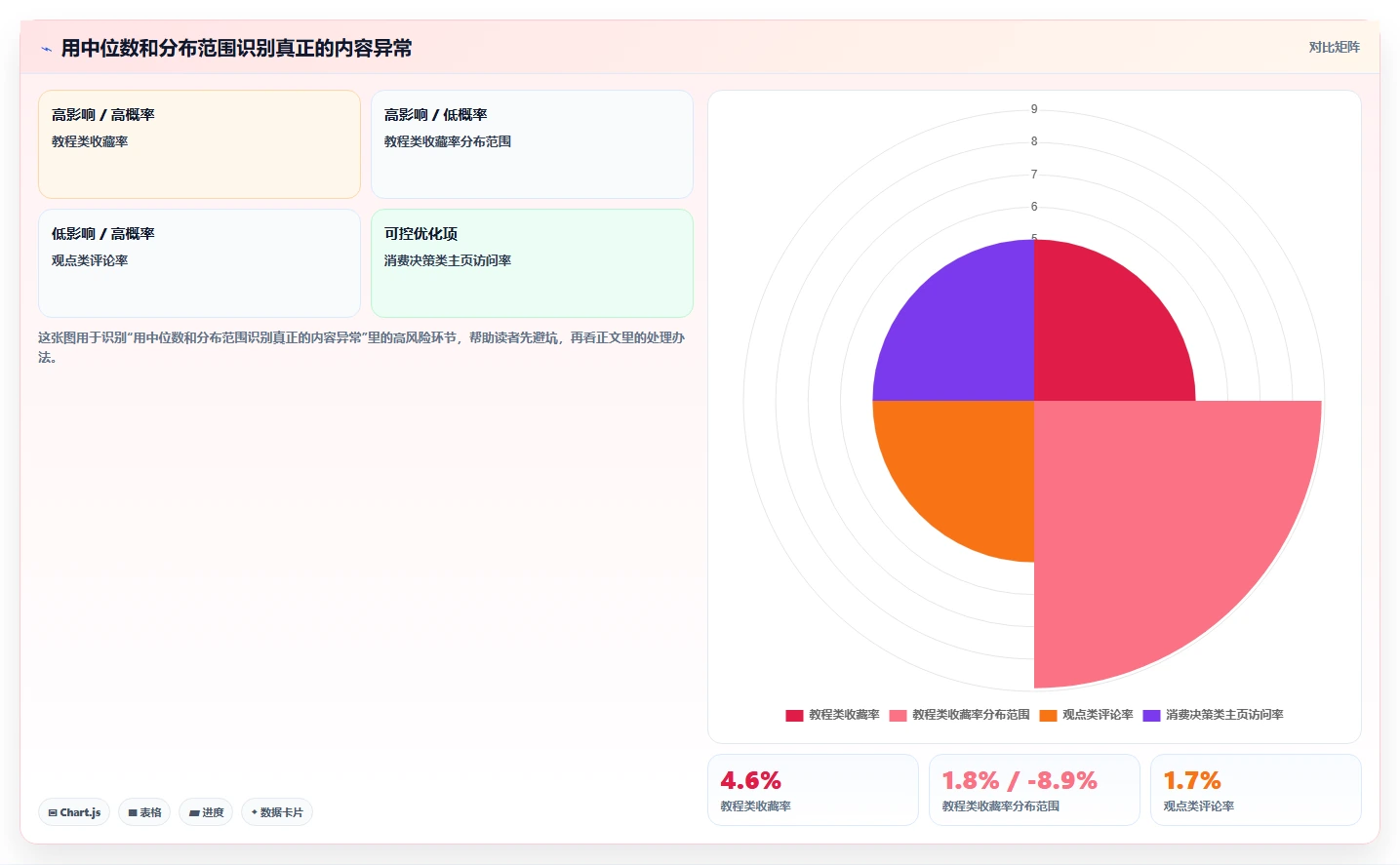
Task: Click the title 用中位数和分布范围识别真正的内容异常
Action: pos(236,48)
